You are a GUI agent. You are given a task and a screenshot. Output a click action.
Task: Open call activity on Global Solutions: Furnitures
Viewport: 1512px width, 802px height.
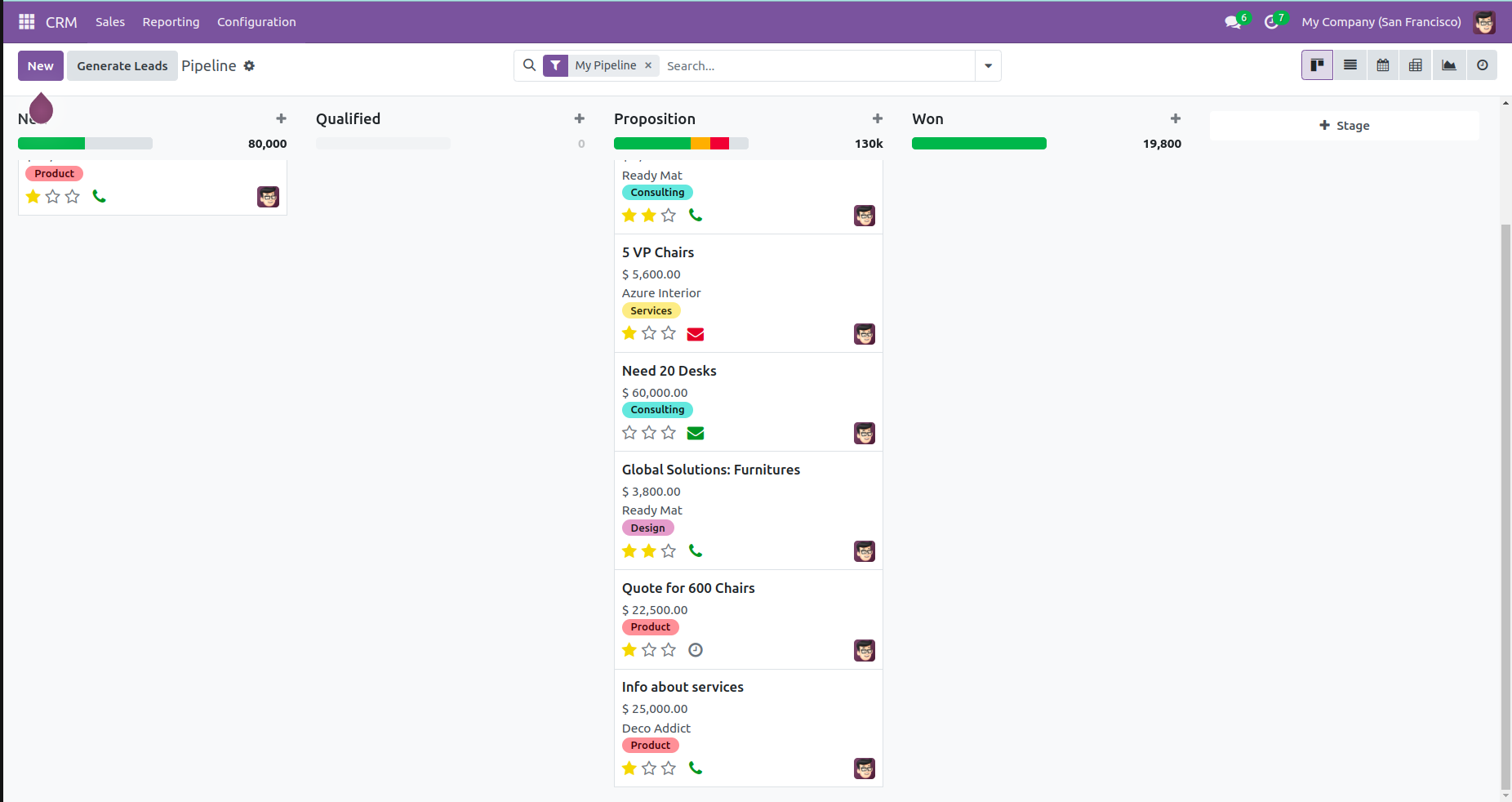coord(696,550)
